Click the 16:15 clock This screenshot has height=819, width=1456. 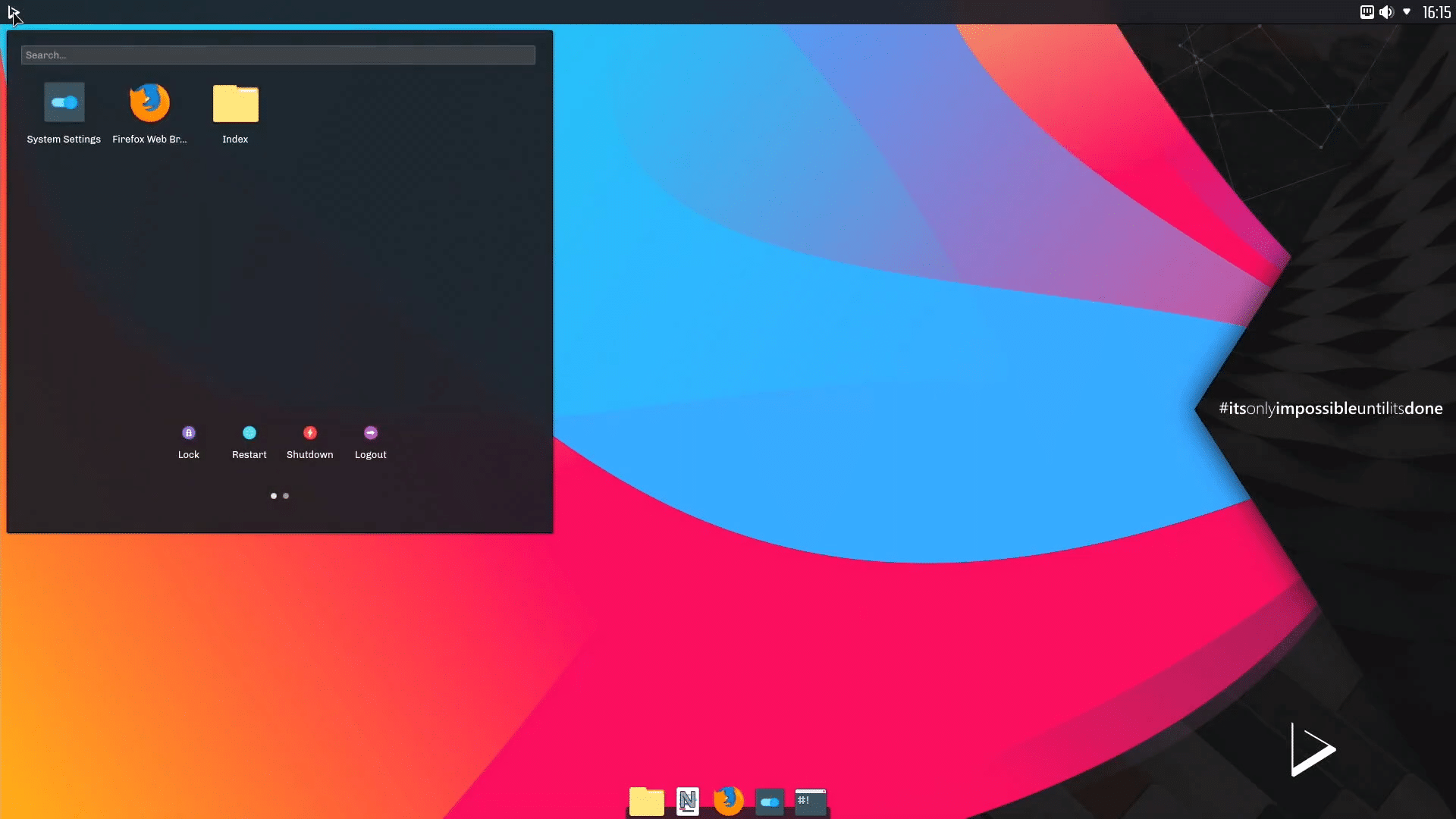coord(1437,12)
